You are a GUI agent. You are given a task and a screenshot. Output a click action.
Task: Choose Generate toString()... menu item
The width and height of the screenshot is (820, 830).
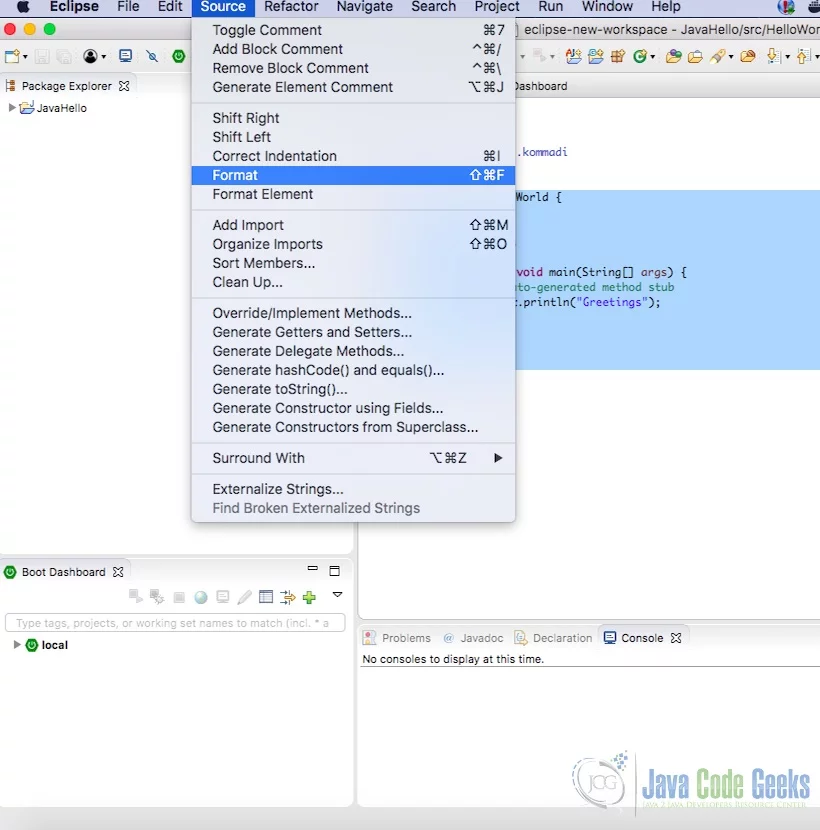tap(353, 389)
